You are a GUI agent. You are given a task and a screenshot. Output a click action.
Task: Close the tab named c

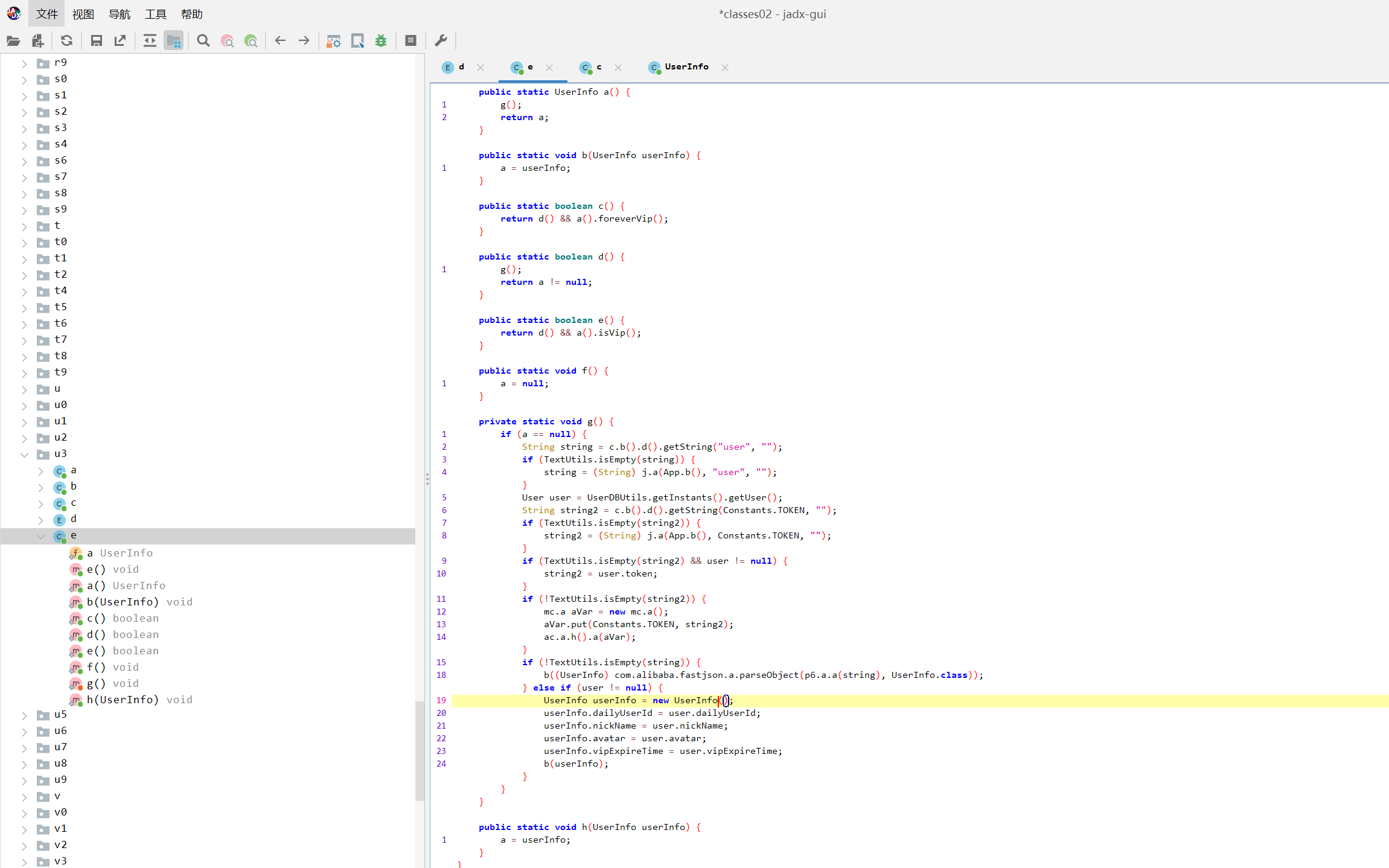[x=618, y=68]
